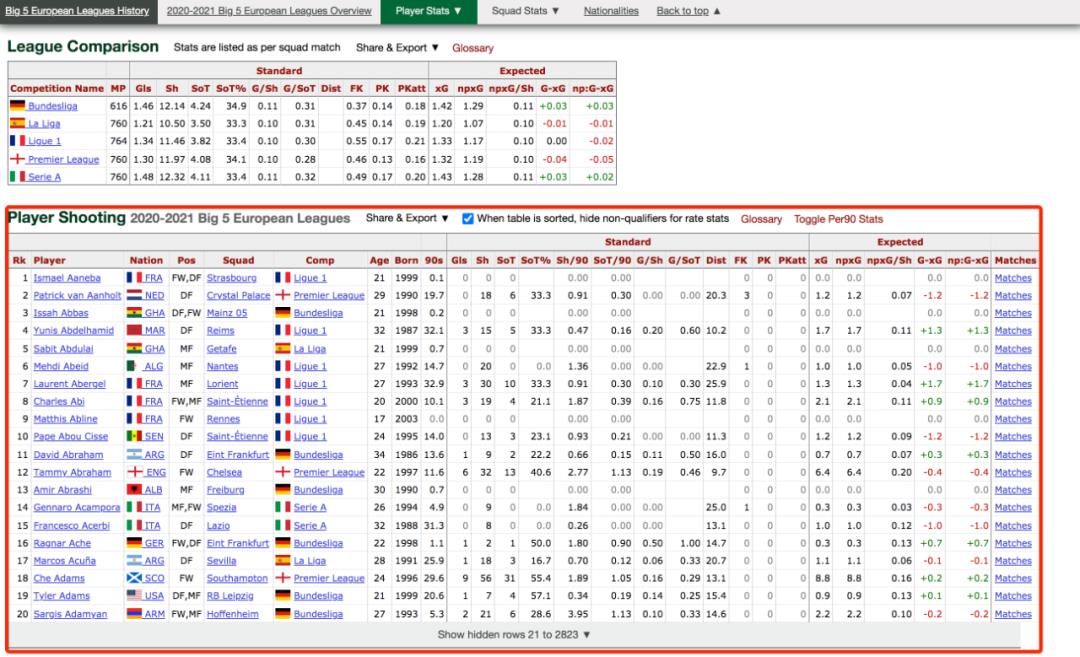Sort the player table by Age column

pyautogui.click(x=379, y=260)
